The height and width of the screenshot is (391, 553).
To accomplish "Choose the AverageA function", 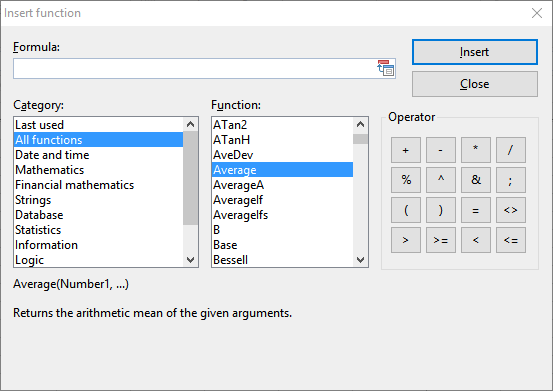I will (282, 185).
